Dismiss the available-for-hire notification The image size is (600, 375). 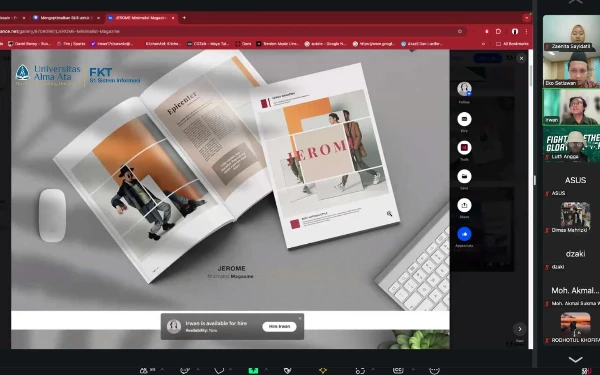coord(300,318)
